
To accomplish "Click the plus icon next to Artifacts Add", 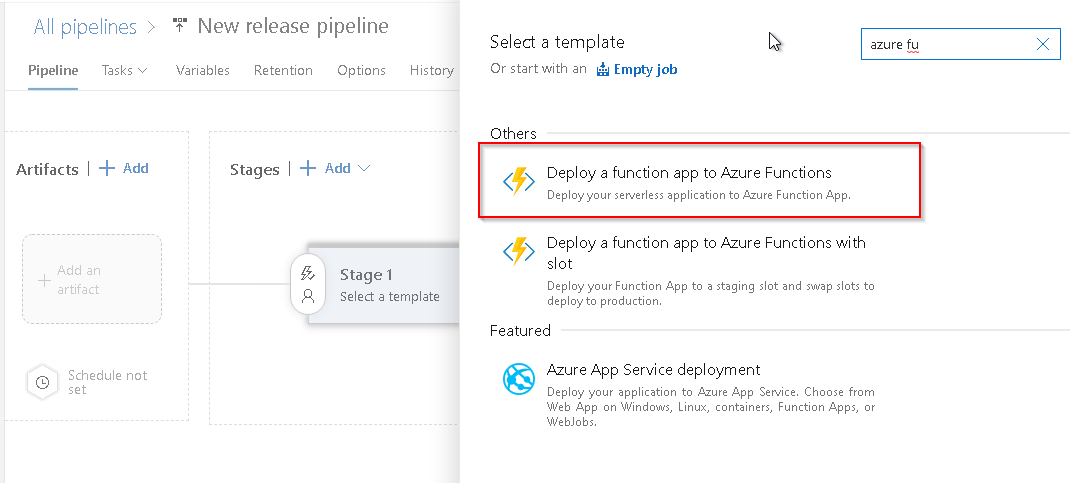I will (107, 169).
